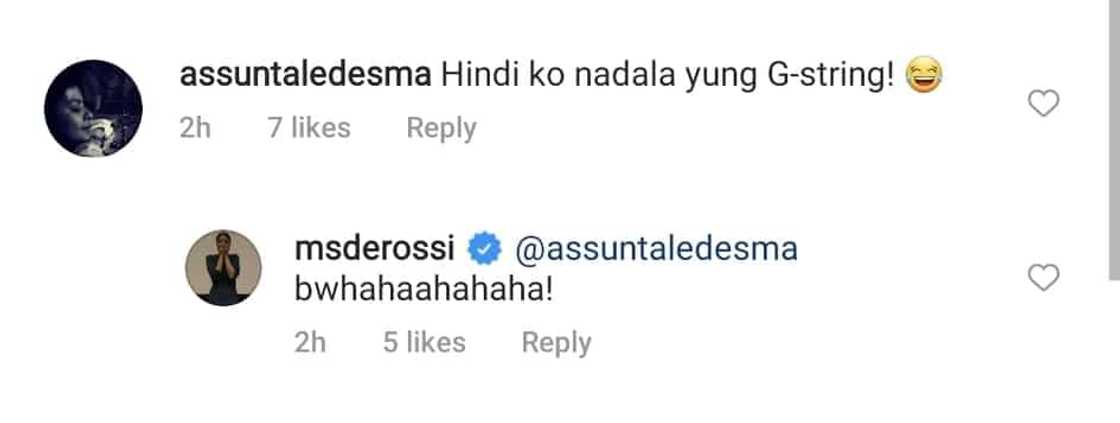Screen dimensions: 1120x423
Task: View the 5 likes on msderossi's reply
Action: 424,343
